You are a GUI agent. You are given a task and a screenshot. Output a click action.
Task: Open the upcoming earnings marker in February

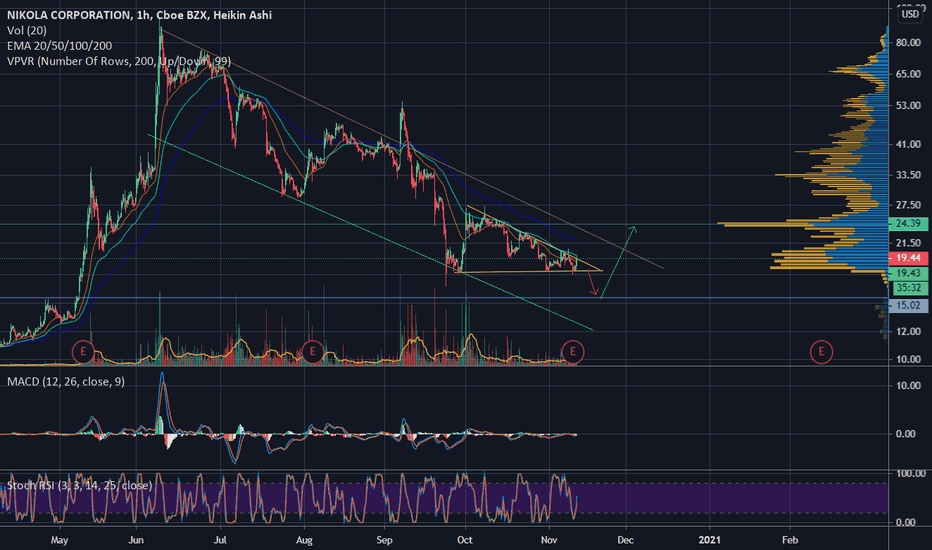click(821, 351)
